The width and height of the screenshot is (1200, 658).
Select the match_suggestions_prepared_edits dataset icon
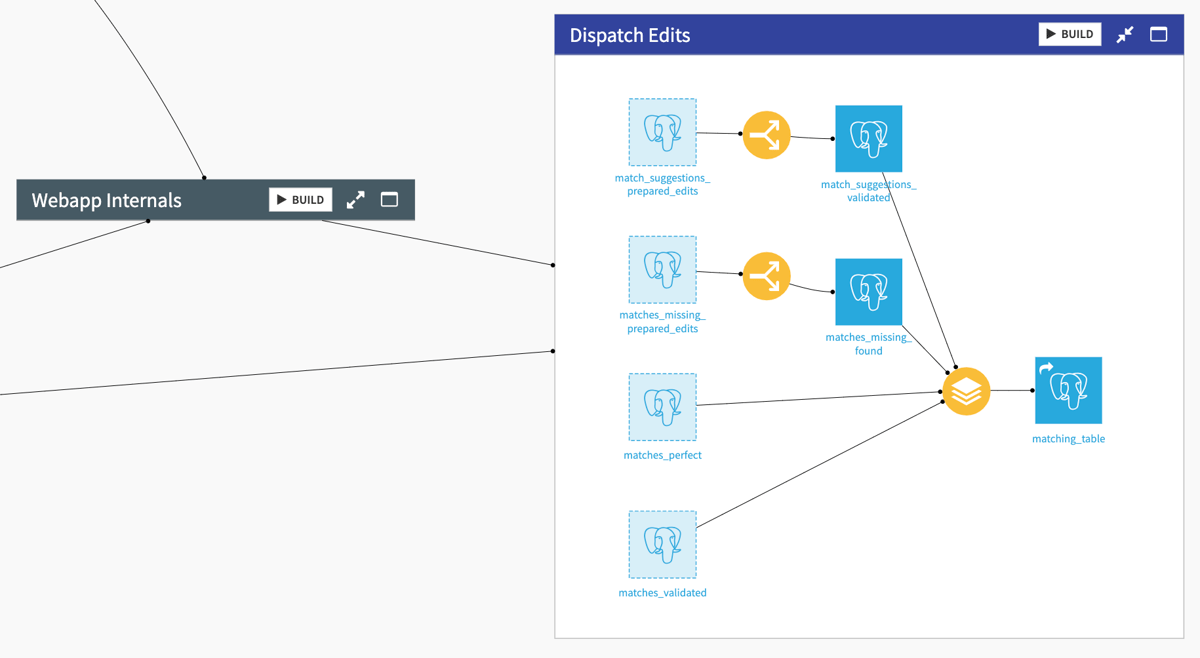click(662, 131)
